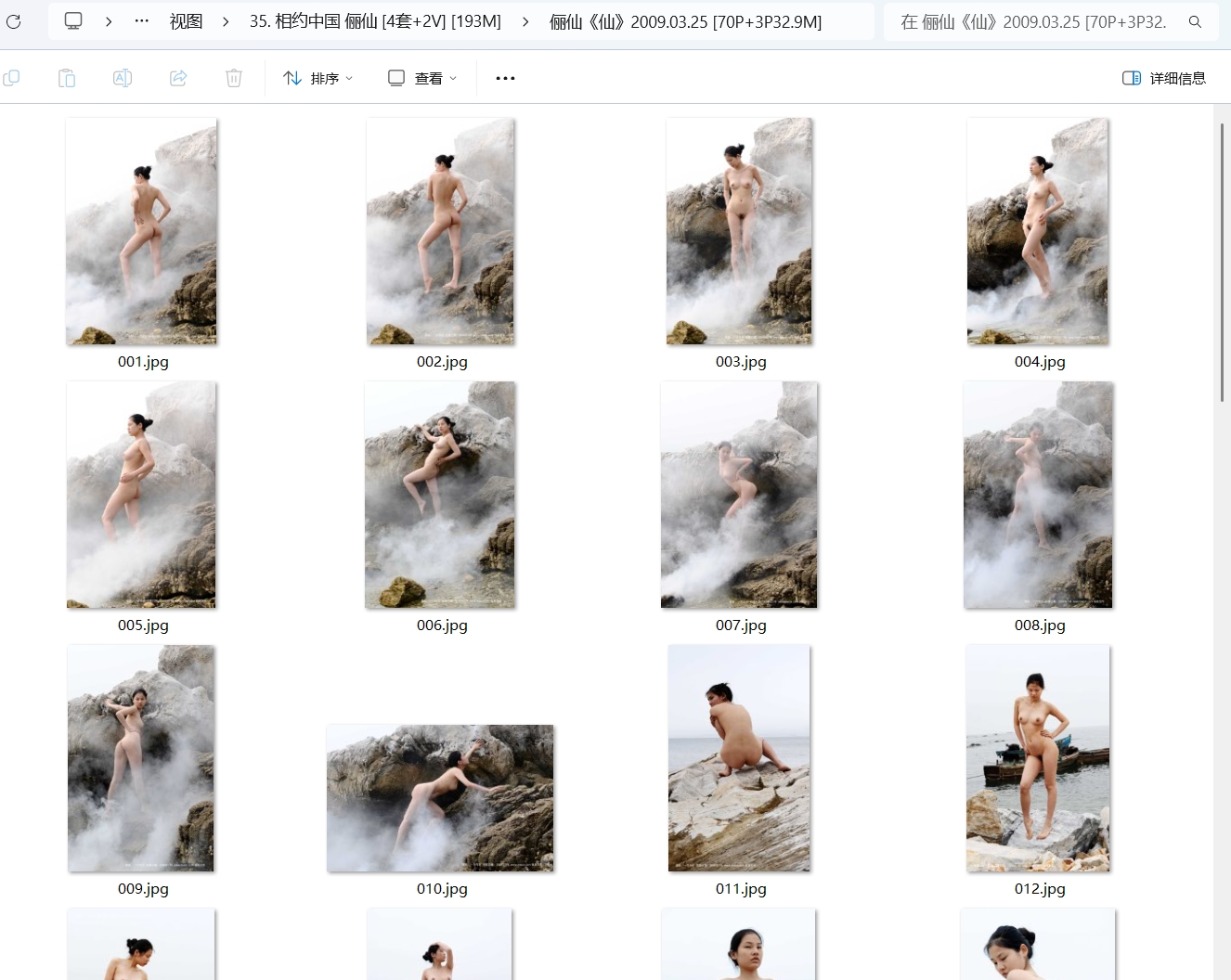
Task: Click the 001.jpg file name
Action: click(143, 362)
